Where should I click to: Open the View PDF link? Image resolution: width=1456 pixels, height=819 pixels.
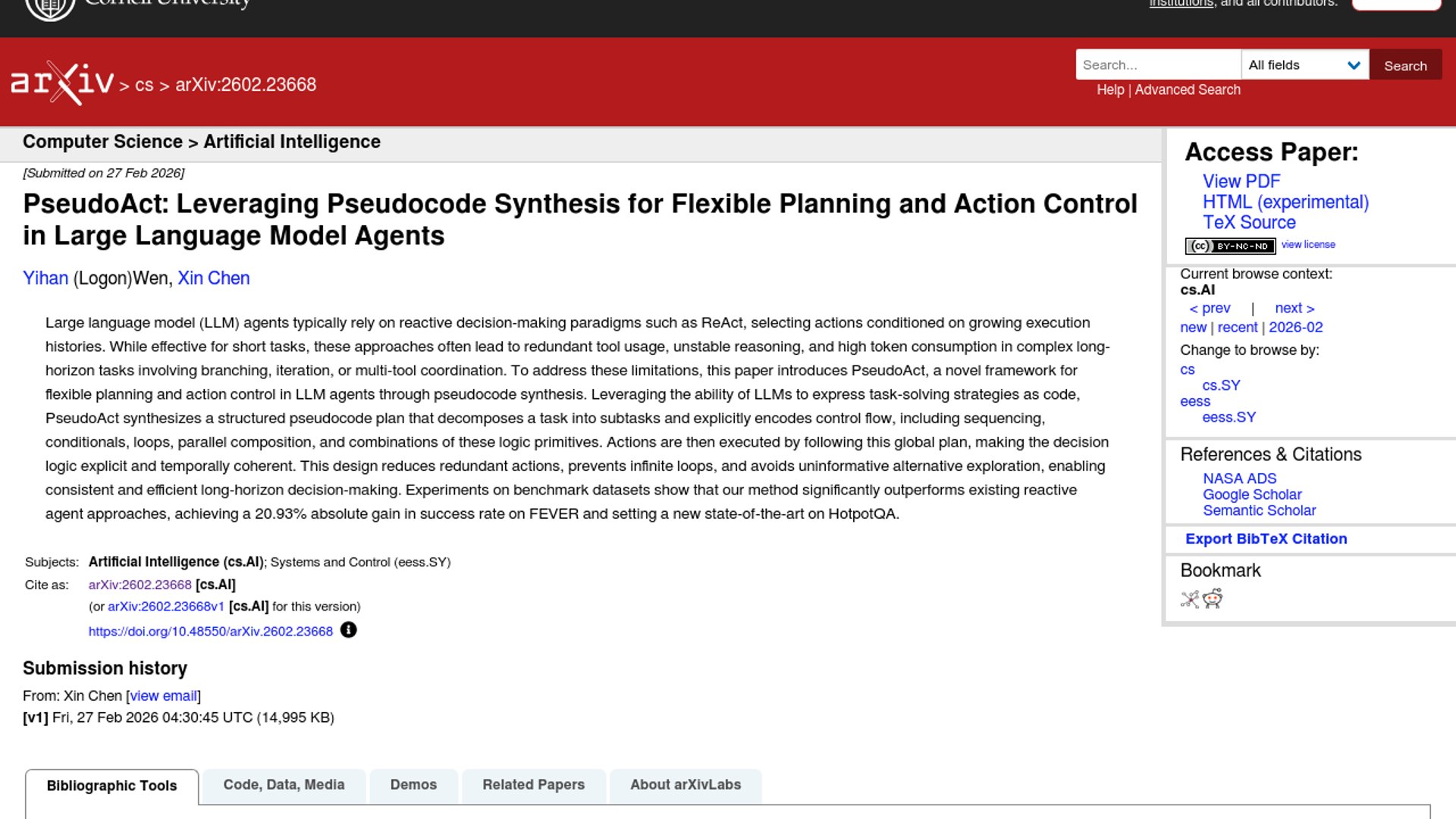[x=1241, y=181]
